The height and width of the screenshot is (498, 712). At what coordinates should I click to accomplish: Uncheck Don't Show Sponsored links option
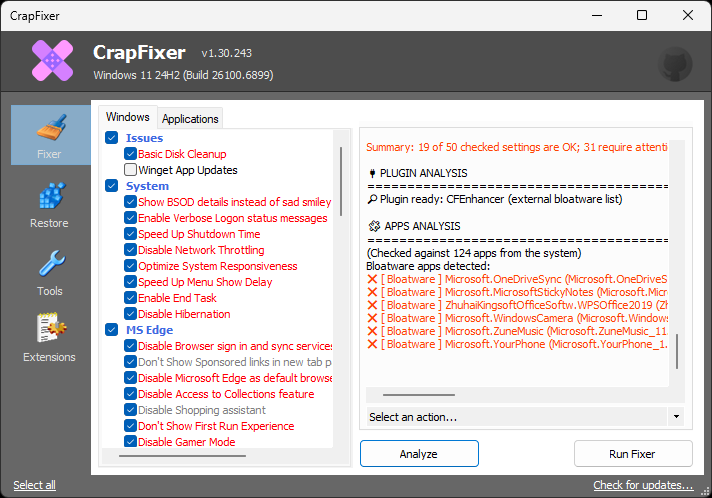point(130,362)
